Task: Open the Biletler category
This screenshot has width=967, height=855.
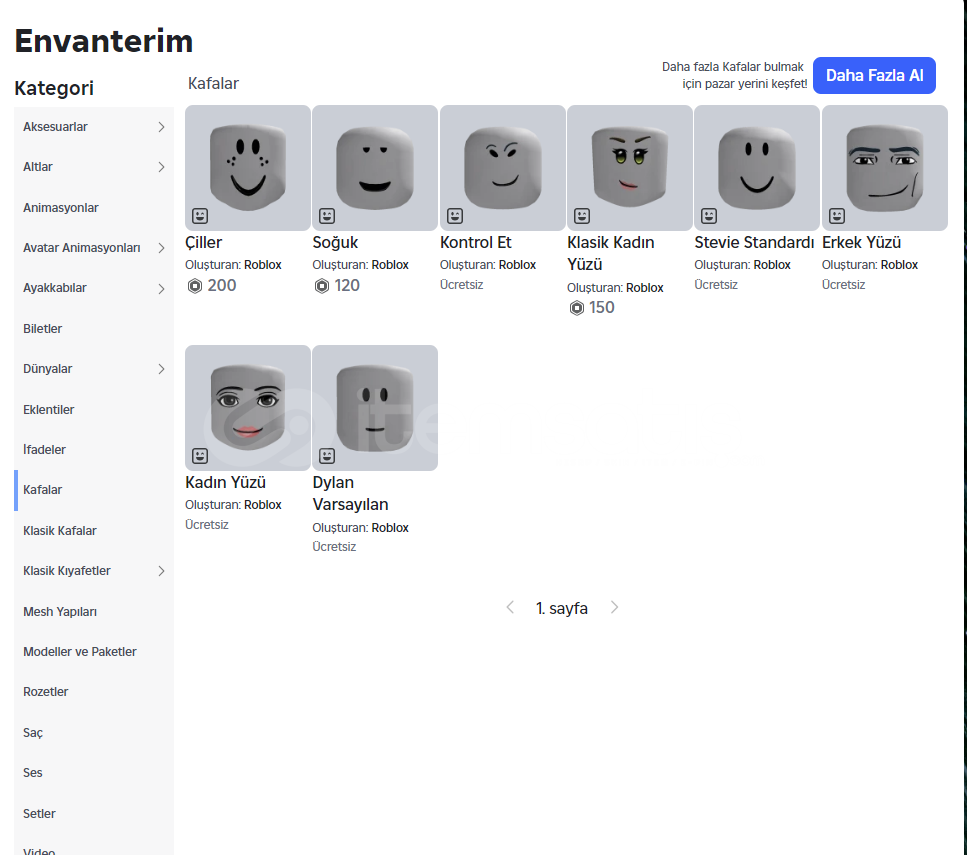Action: 94,329
